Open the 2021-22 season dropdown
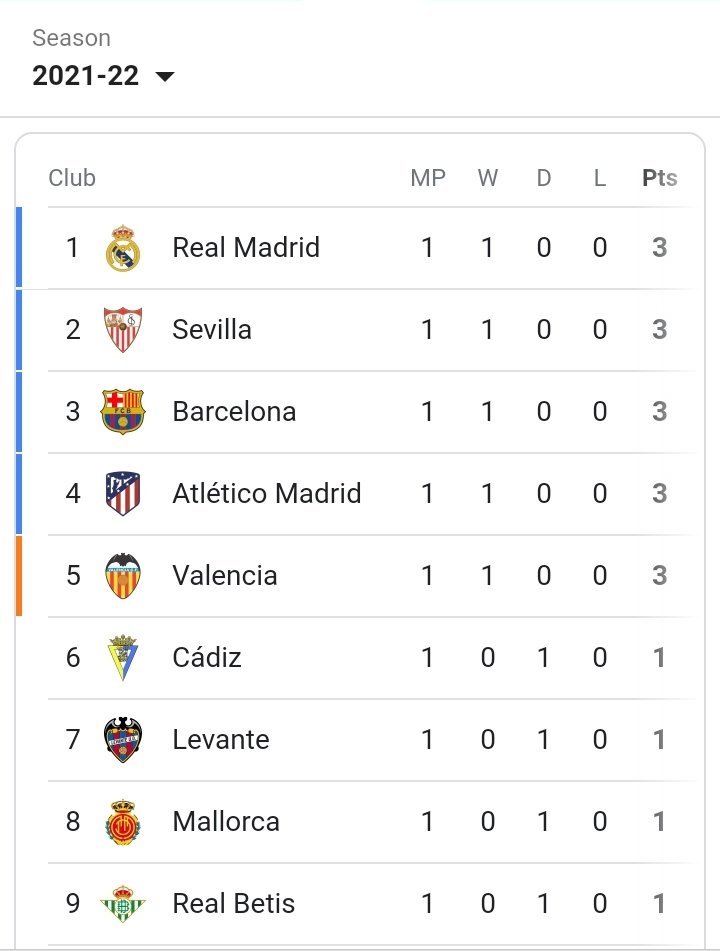Screen dimensions: 720x951 (103, 76)
